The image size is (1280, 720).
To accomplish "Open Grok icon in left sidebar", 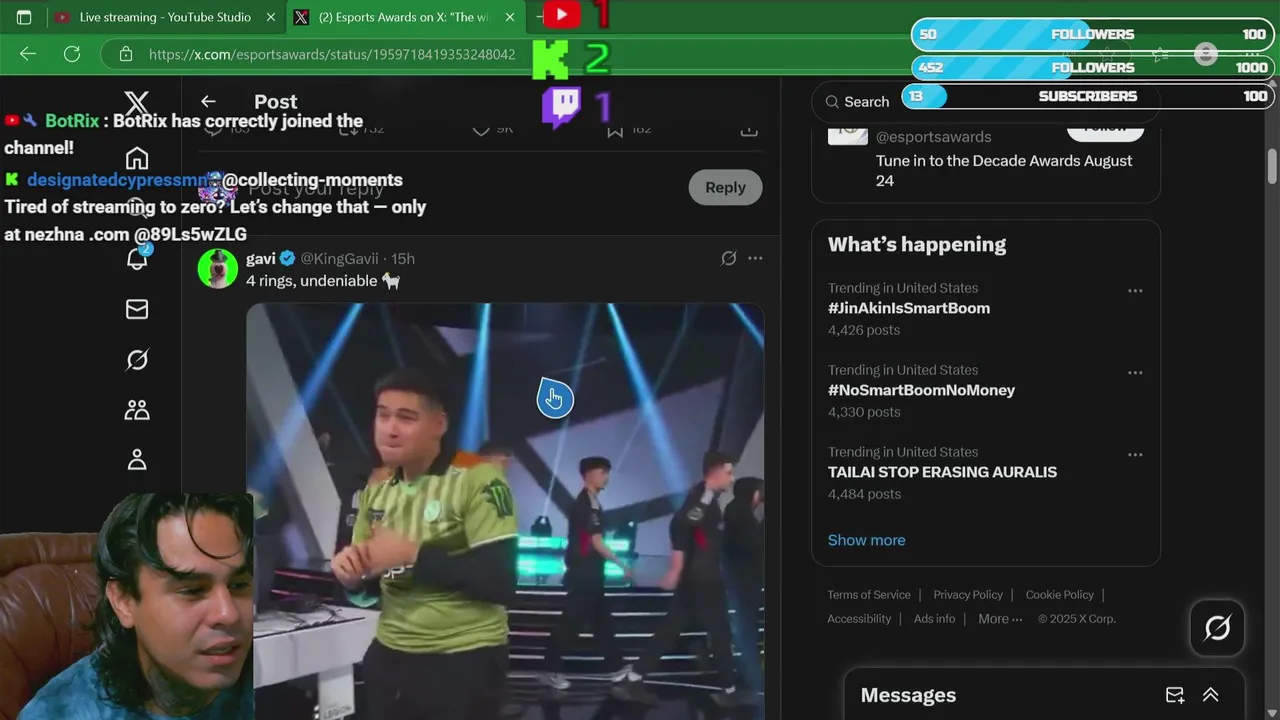I will 137,359.
